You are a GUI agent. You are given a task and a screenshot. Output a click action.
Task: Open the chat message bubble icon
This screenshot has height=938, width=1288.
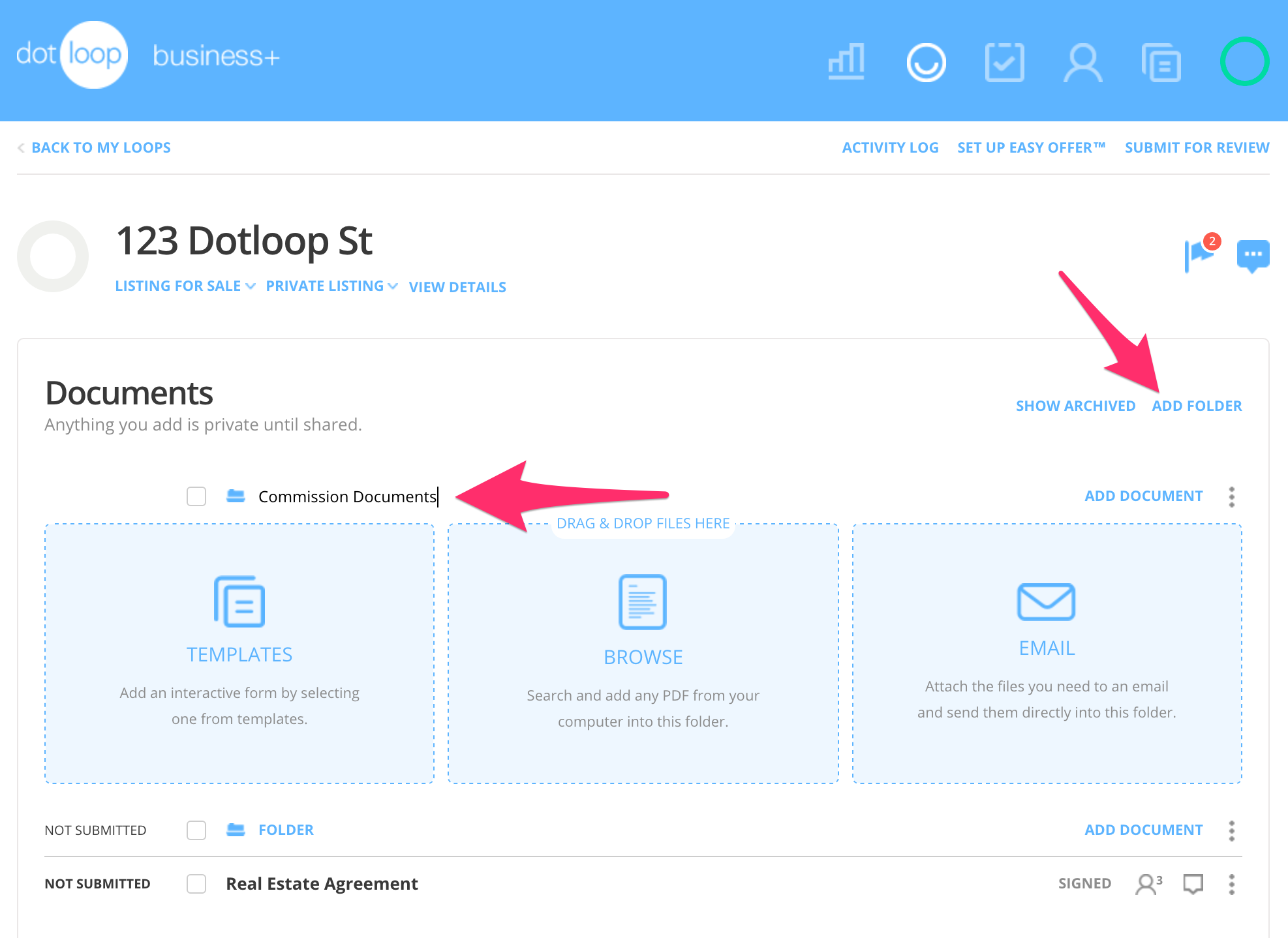(x=1253, y=254)
